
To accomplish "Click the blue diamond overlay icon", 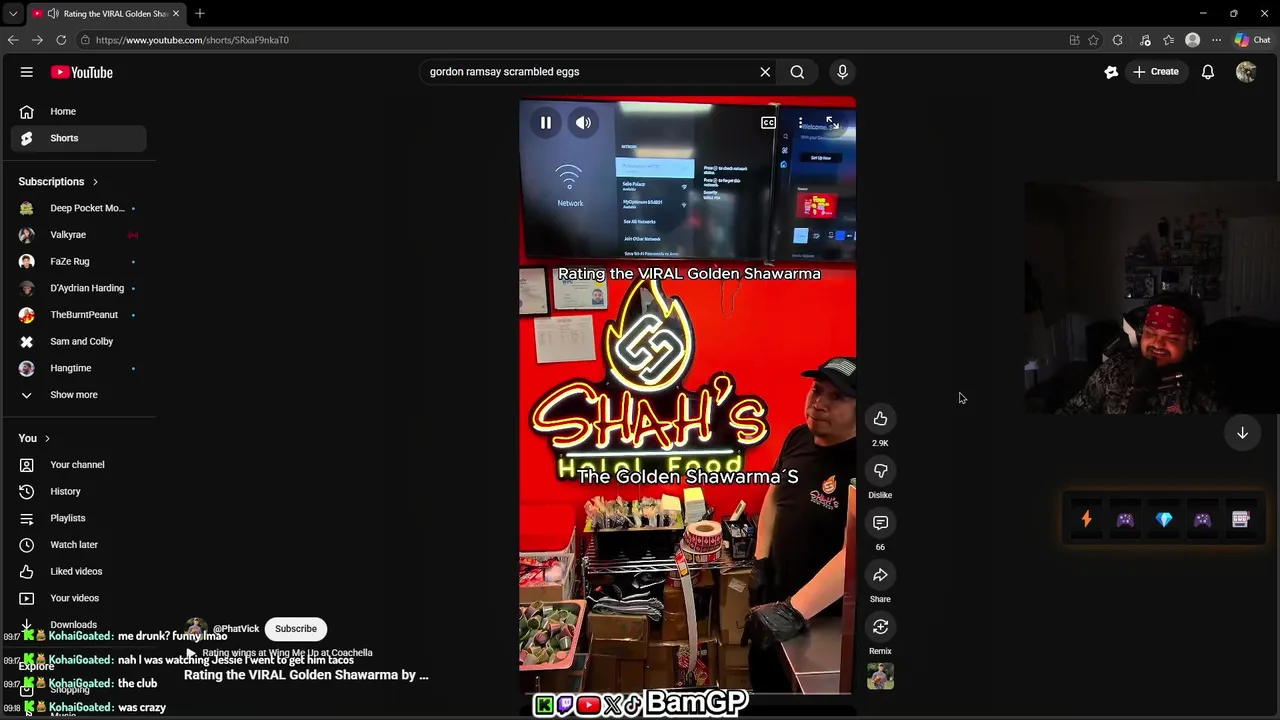I will tap(1164, 519).
